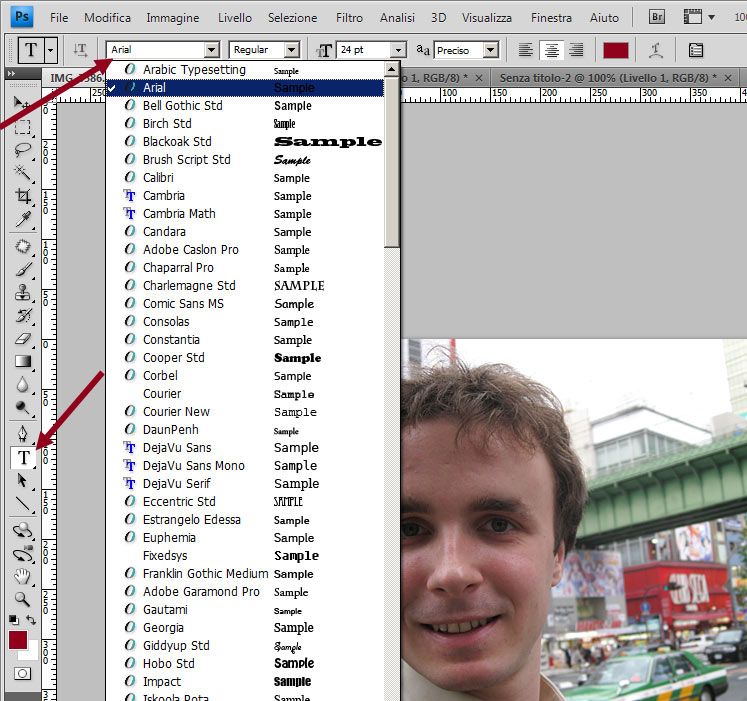Open the foreground color picker
This screenshot has width=747, height=701.
click(18, 640)
